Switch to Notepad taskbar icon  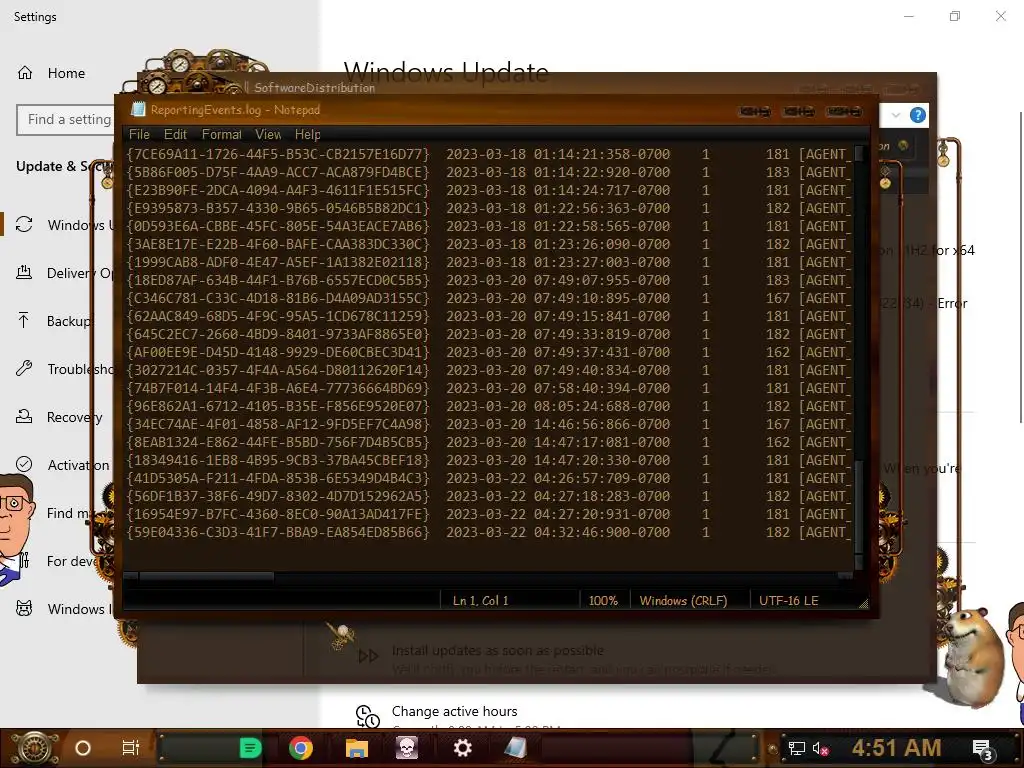click(x=515, y=748)
